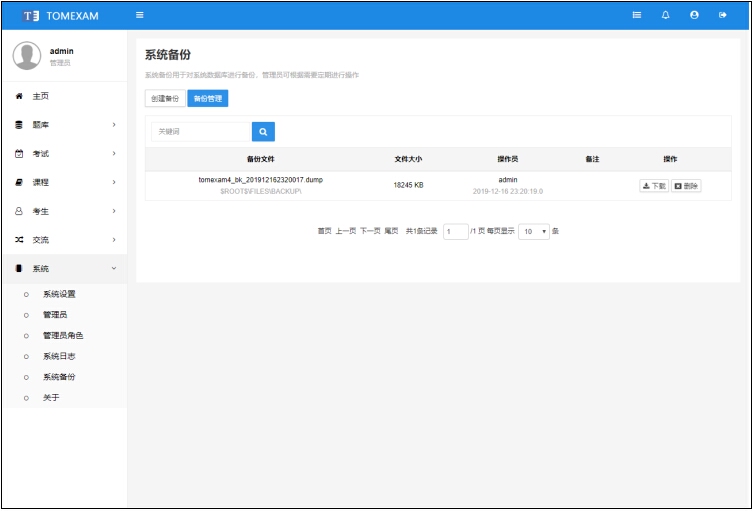
Task: Click the 备份文件 column header
Action: [x=260, y=159]
